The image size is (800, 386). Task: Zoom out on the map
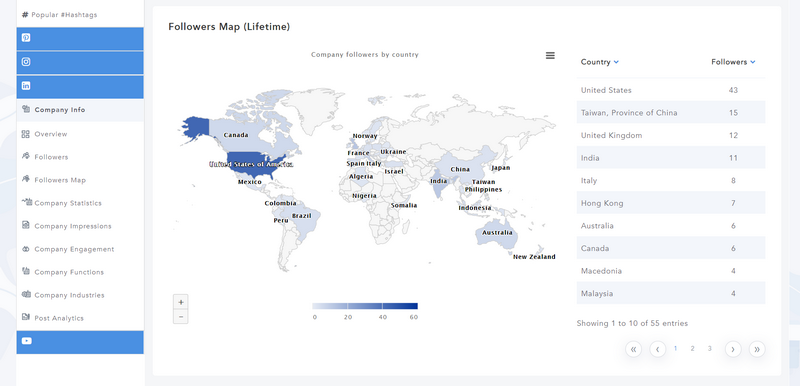[181, 316]
